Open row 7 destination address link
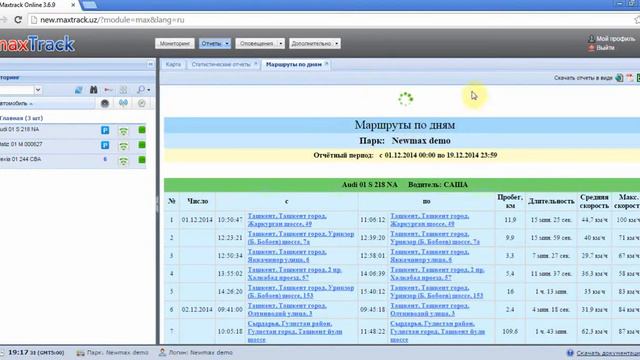 [x=438, y=331]
